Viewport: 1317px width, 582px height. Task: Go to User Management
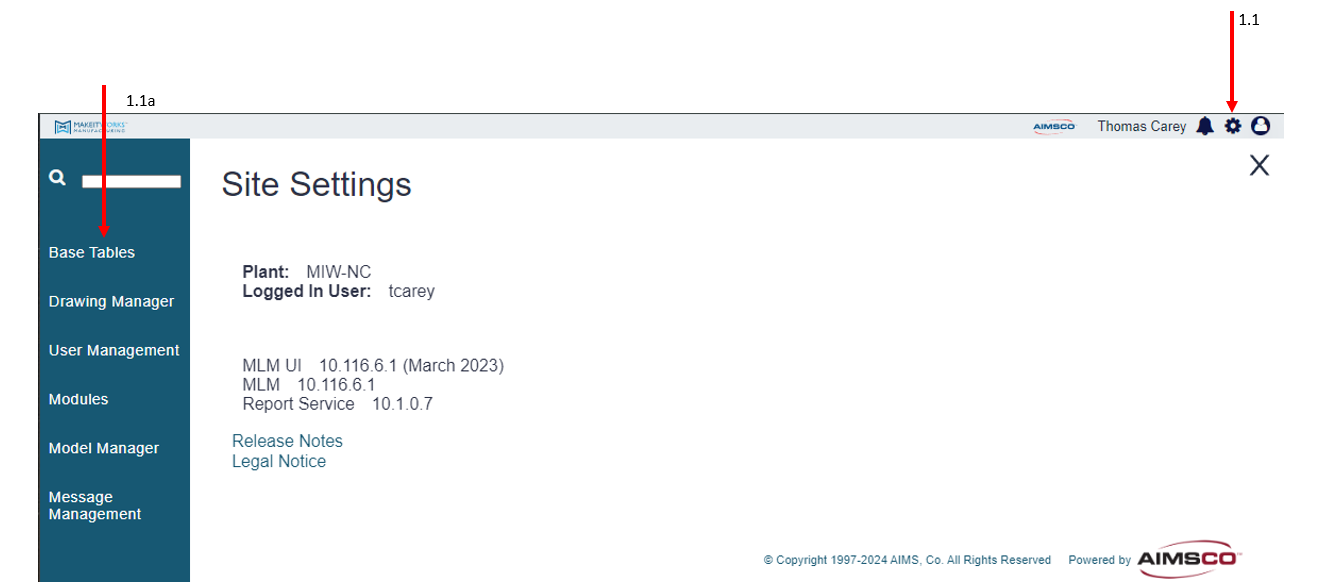coord(114,350)
